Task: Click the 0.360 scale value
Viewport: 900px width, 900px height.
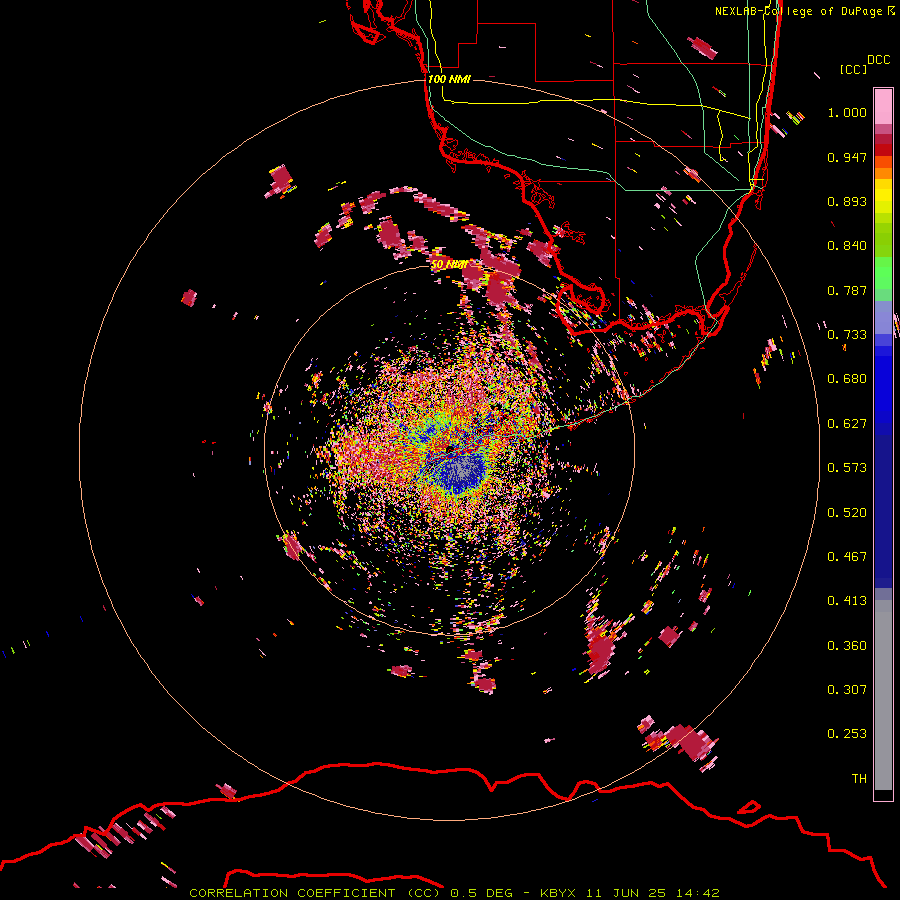Action: 847,646
